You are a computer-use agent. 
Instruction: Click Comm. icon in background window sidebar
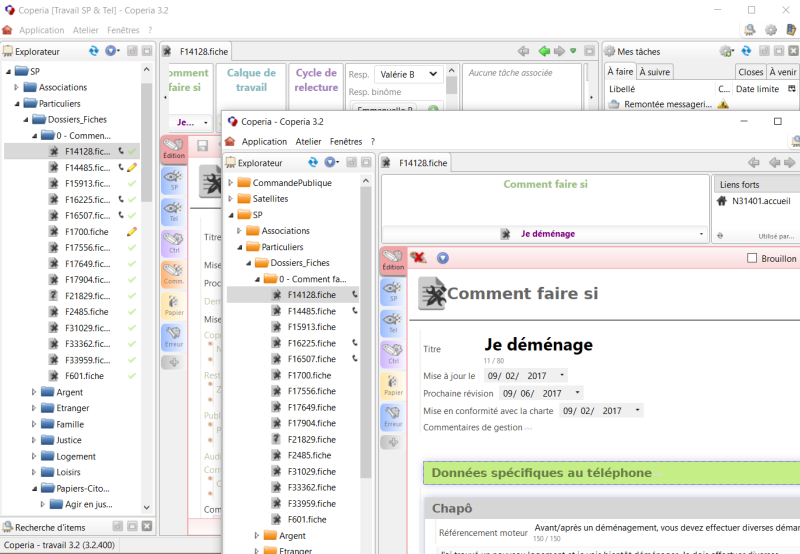pos(174,273)
